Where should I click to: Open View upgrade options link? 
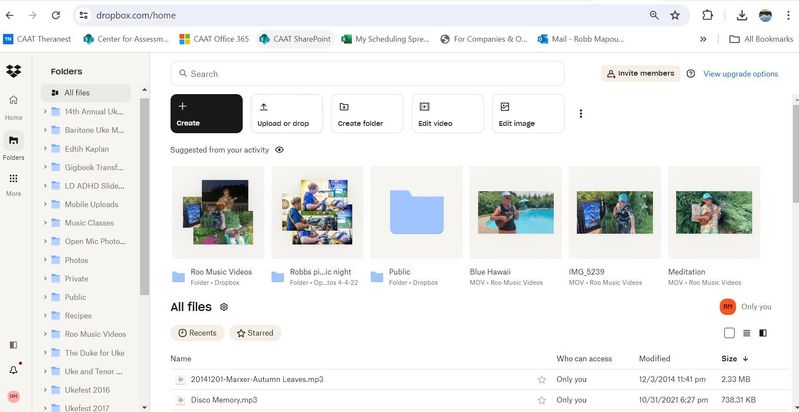[740, 74]
